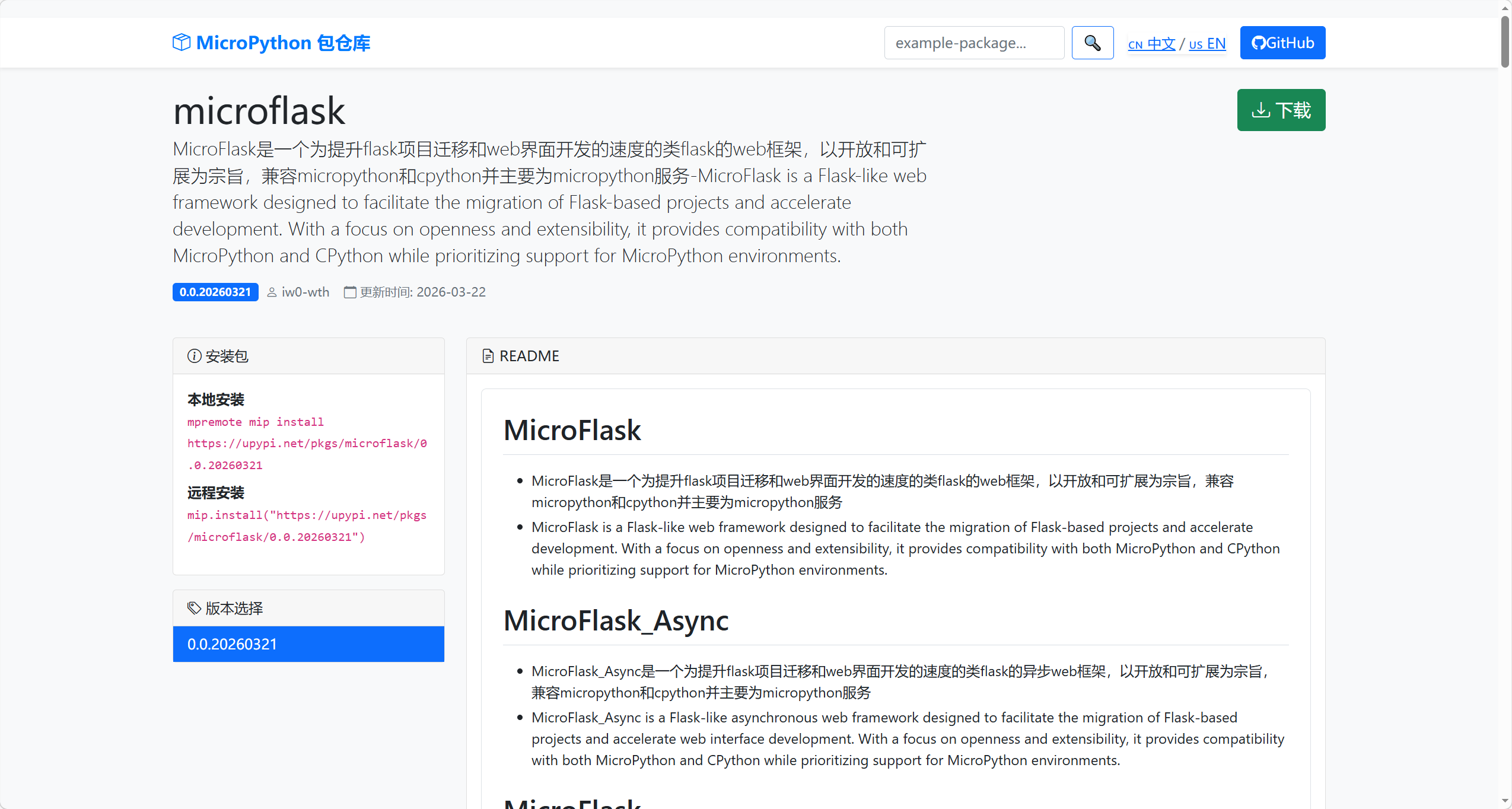Click the green 下载 download button
The width and height of the screenshot is (1512, 809).
(x=1281, y=110)
